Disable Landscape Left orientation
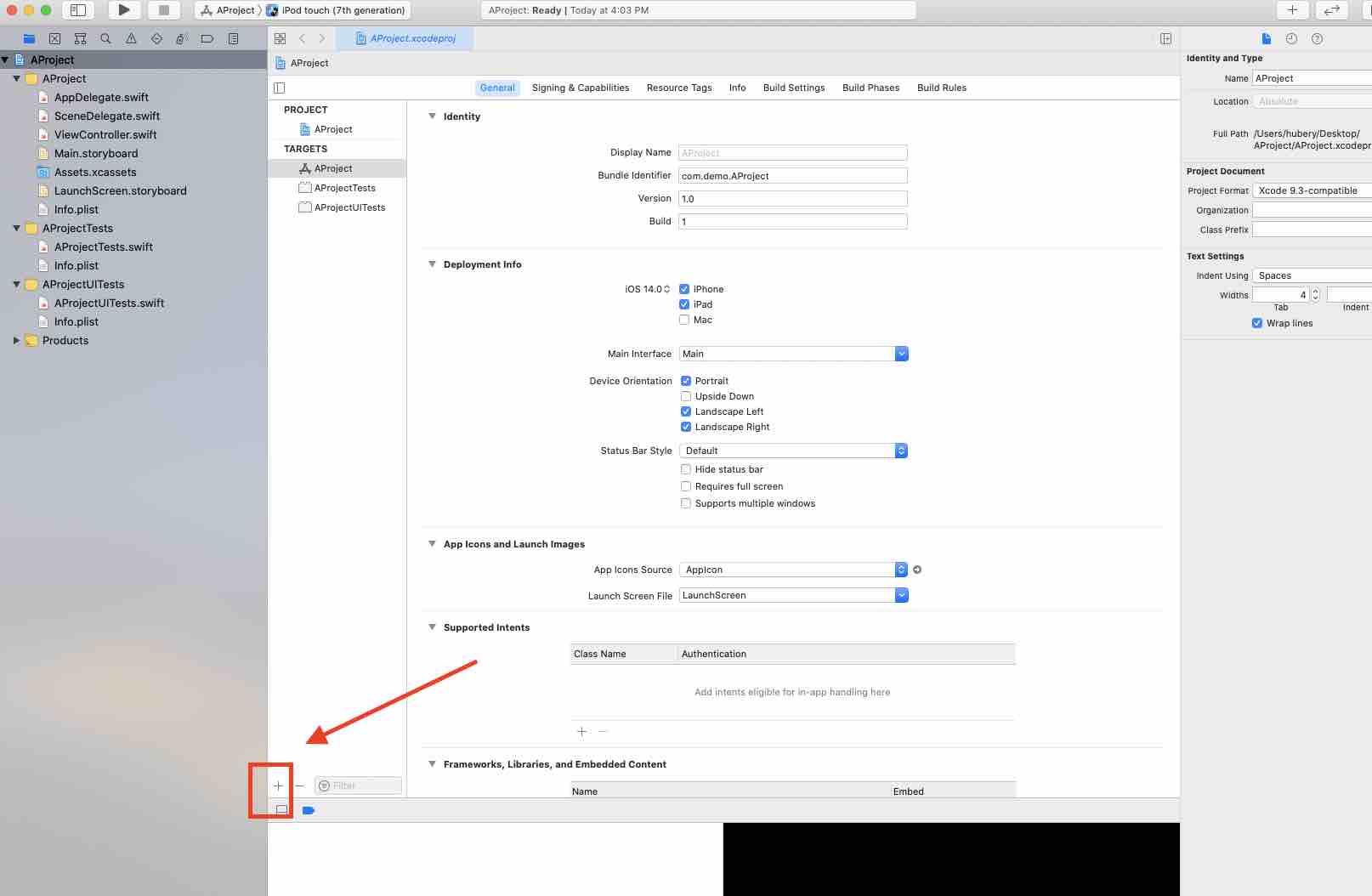Viewport: 1372px width, 896px height. pyautogui.click(x=686, y=411)
